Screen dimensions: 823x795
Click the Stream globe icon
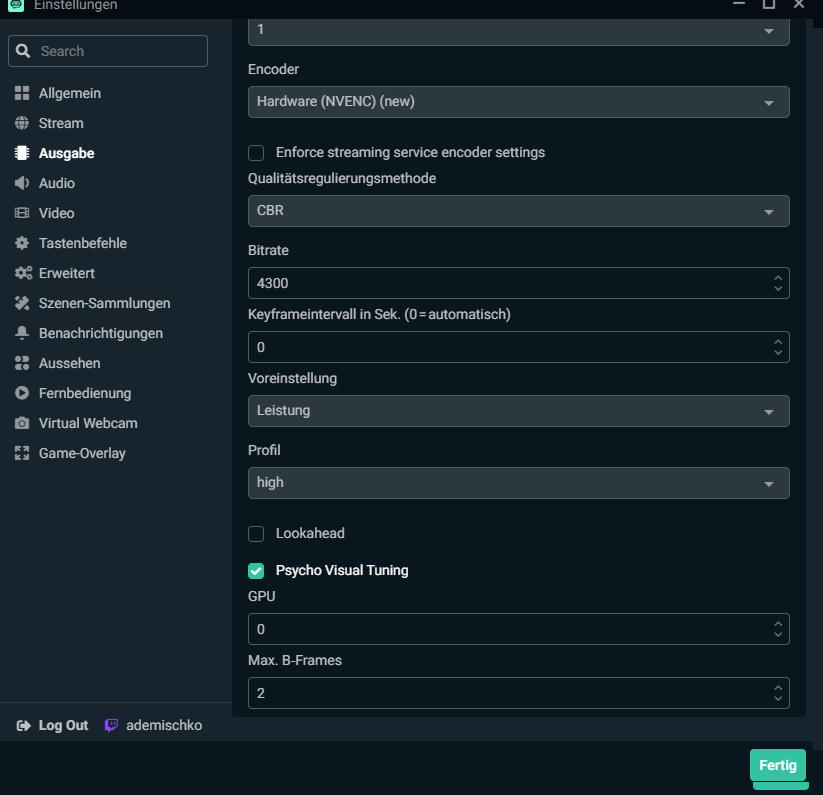coord(22,123)
